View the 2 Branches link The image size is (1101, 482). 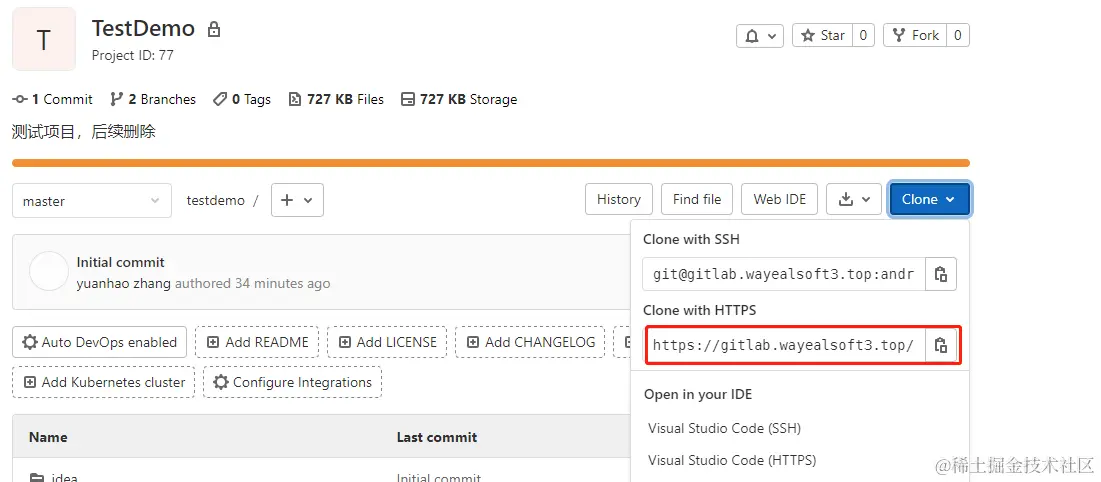154,100
